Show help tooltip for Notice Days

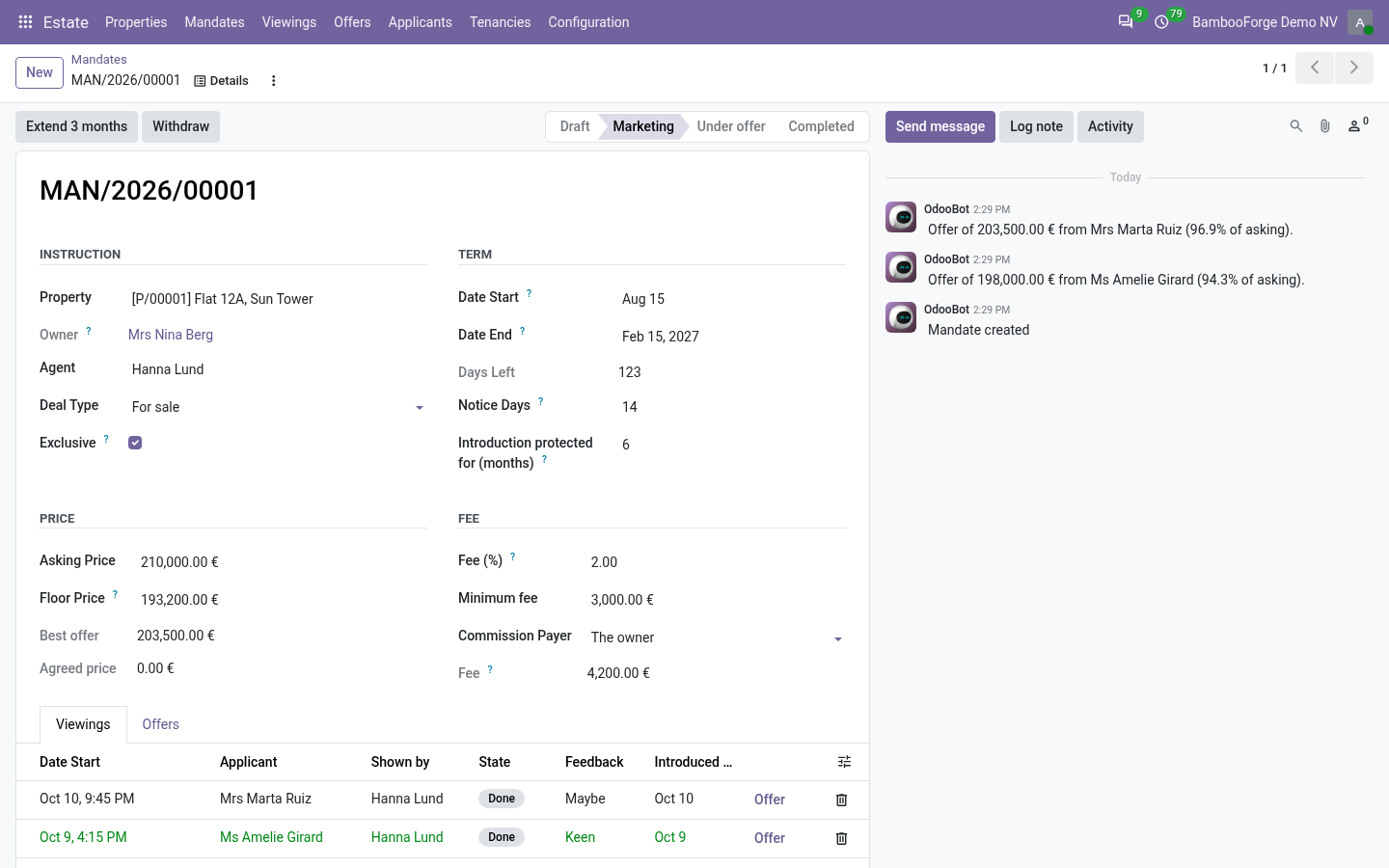(540, 401)
